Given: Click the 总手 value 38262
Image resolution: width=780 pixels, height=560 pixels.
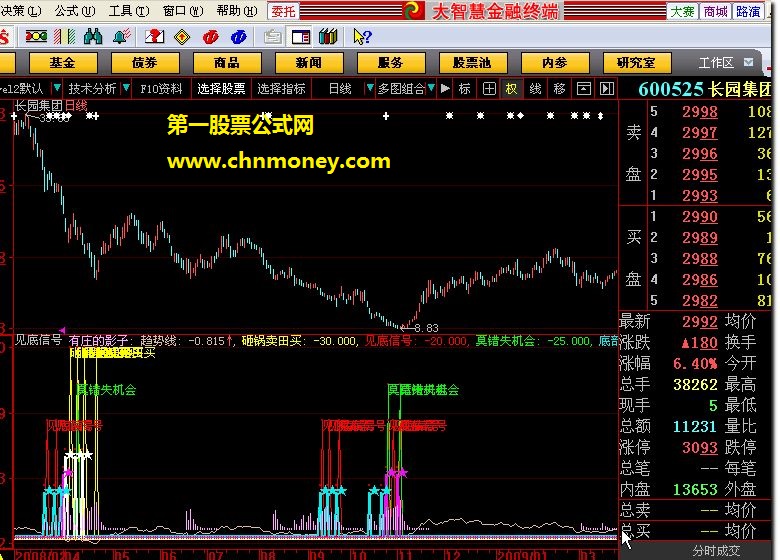Looking at the screenshot, I should (x=695, y=384).
